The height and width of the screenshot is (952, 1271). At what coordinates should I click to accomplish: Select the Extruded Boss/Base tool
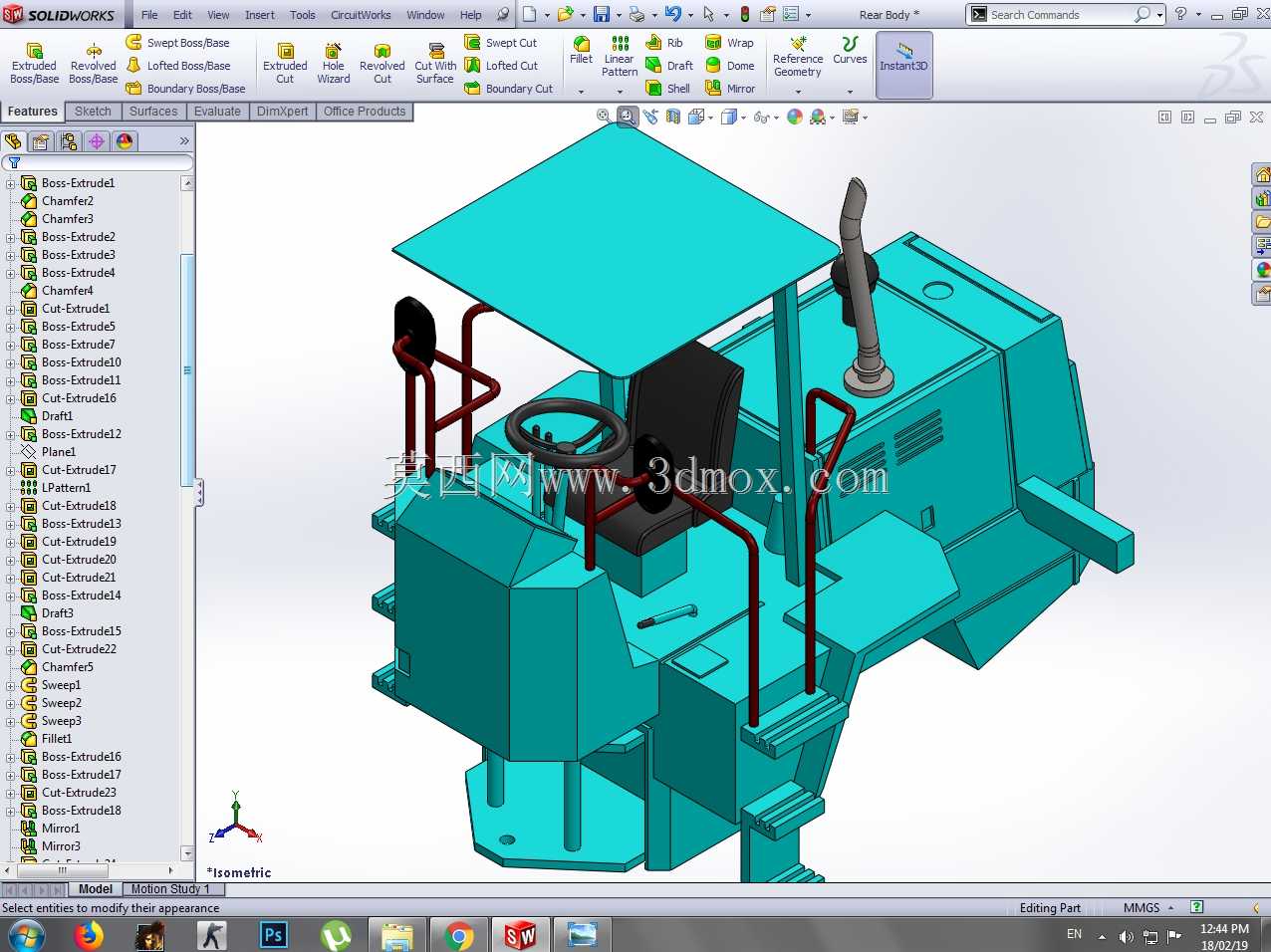click(x=34, y=64)
